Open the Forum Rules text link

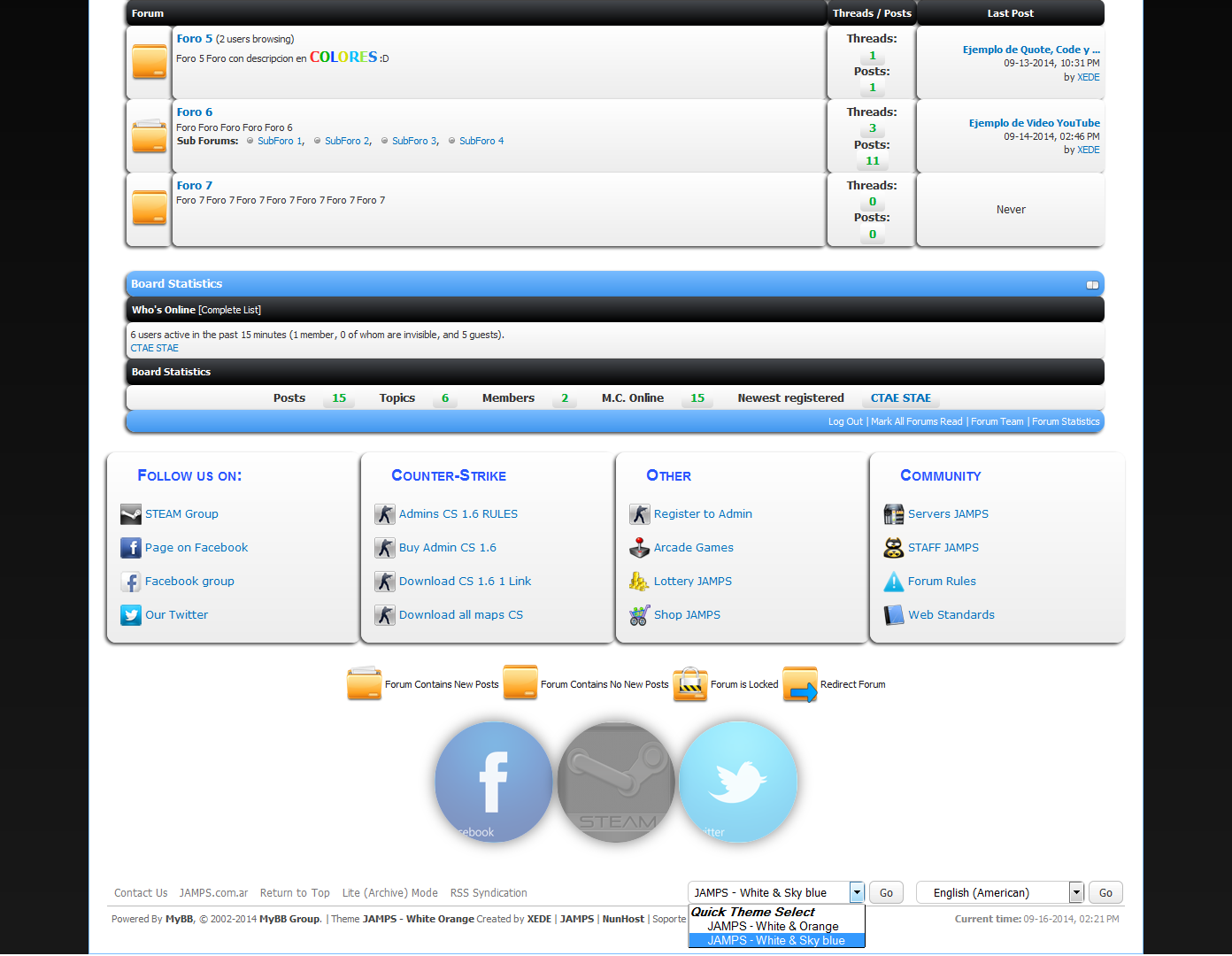(x=942, y=582)
